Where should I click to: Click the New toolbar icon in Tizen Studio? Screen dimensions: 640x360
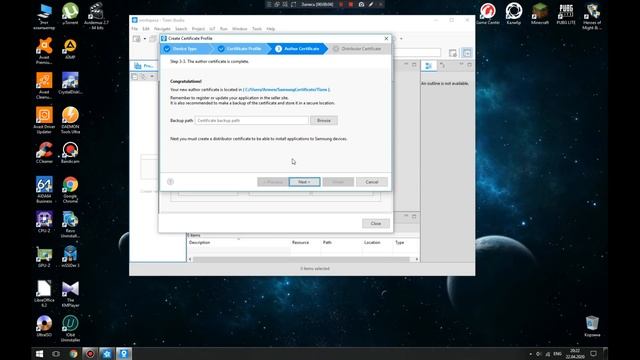click(x=137, y=39)
